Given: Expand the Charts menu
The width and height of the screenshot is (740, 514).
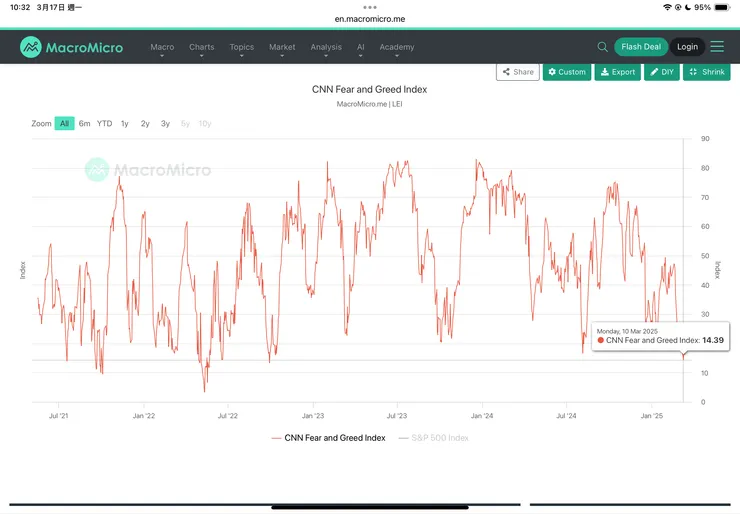Looking at the screenshot, I should pyautogui.click(x=202, y=49).
